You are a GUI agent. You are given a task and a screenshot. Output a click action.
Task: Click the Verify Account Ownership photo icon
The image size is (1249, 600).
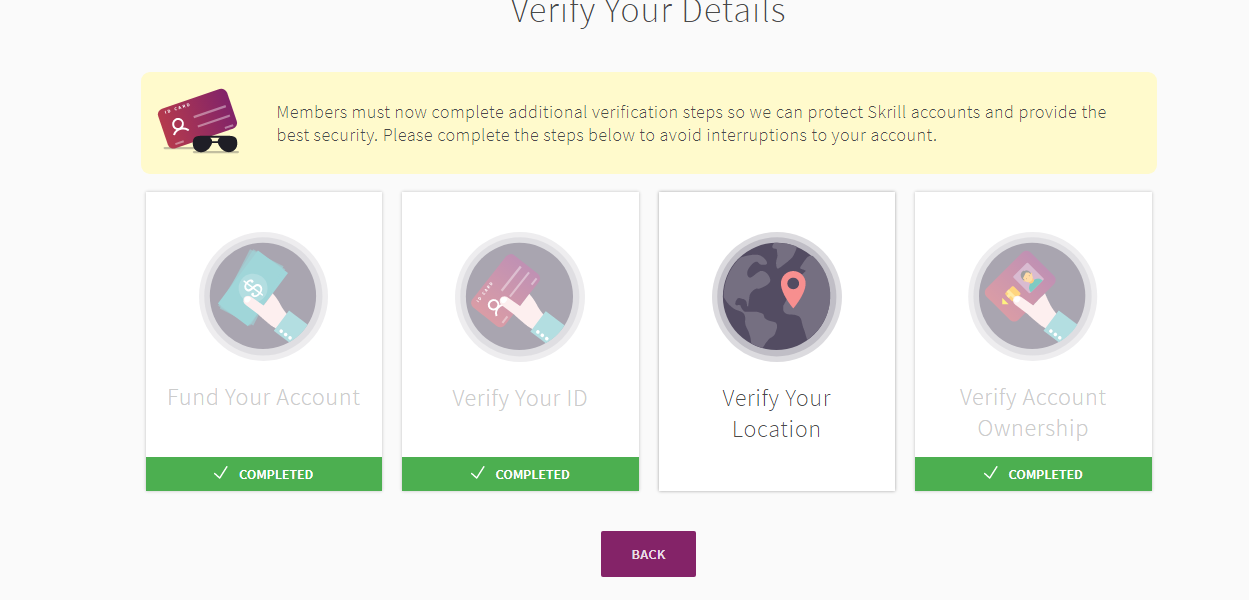point(1033,297)
